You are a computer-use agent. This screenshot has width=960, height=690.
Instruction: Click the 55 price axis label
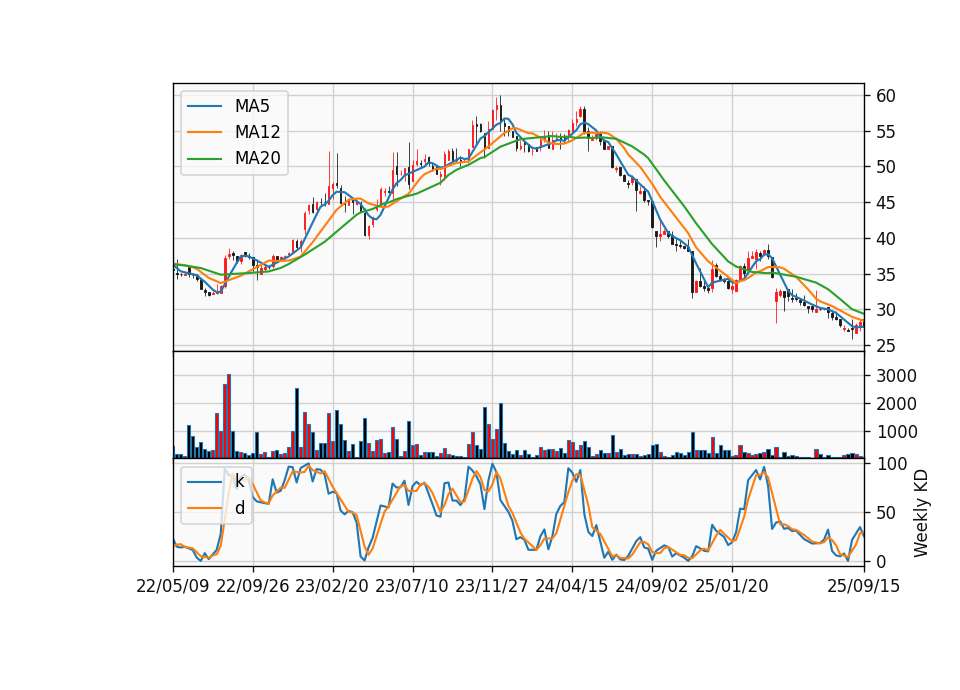[x=885, y=132]
